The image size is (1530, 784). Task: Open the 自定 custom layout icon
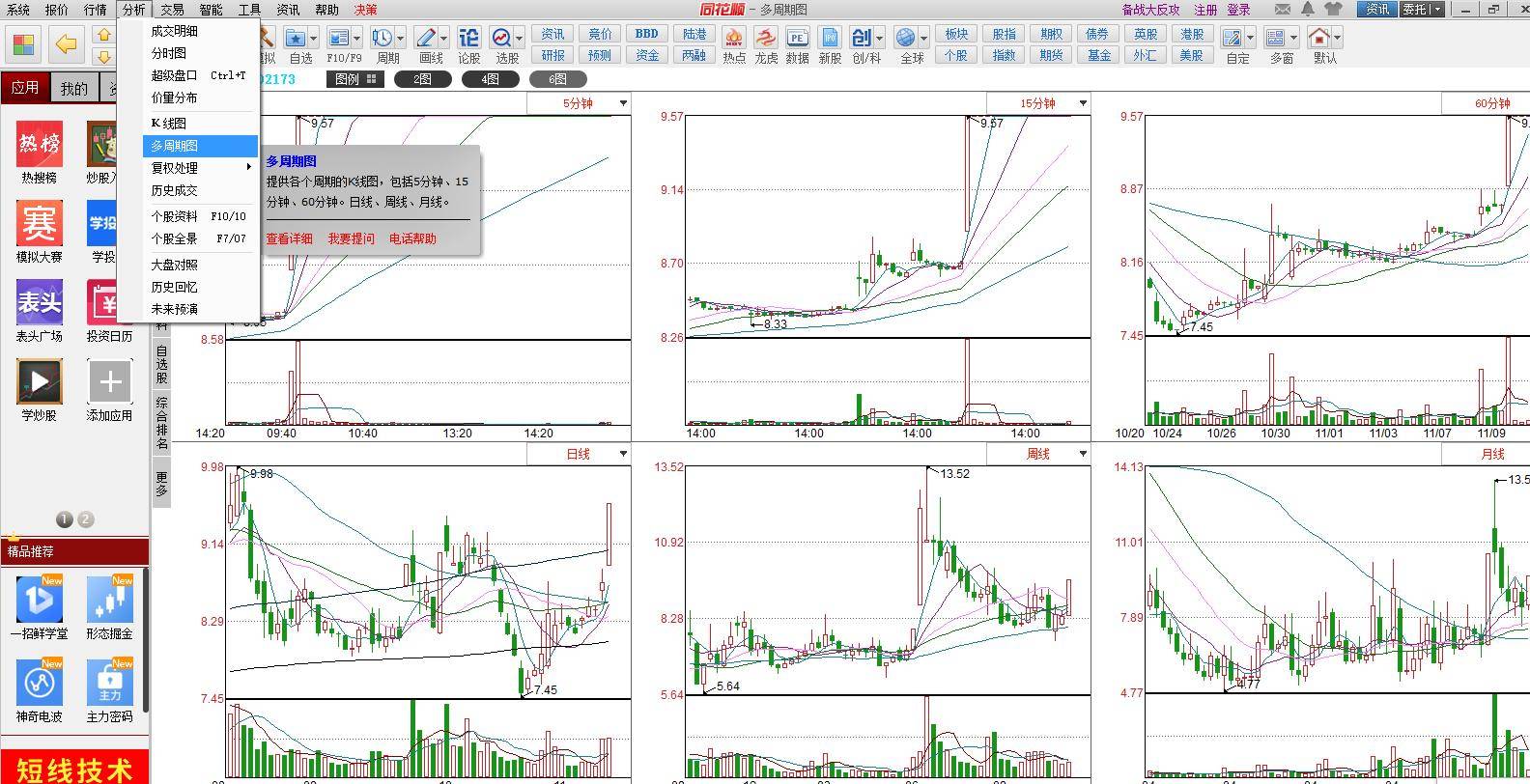(1232, 39)
